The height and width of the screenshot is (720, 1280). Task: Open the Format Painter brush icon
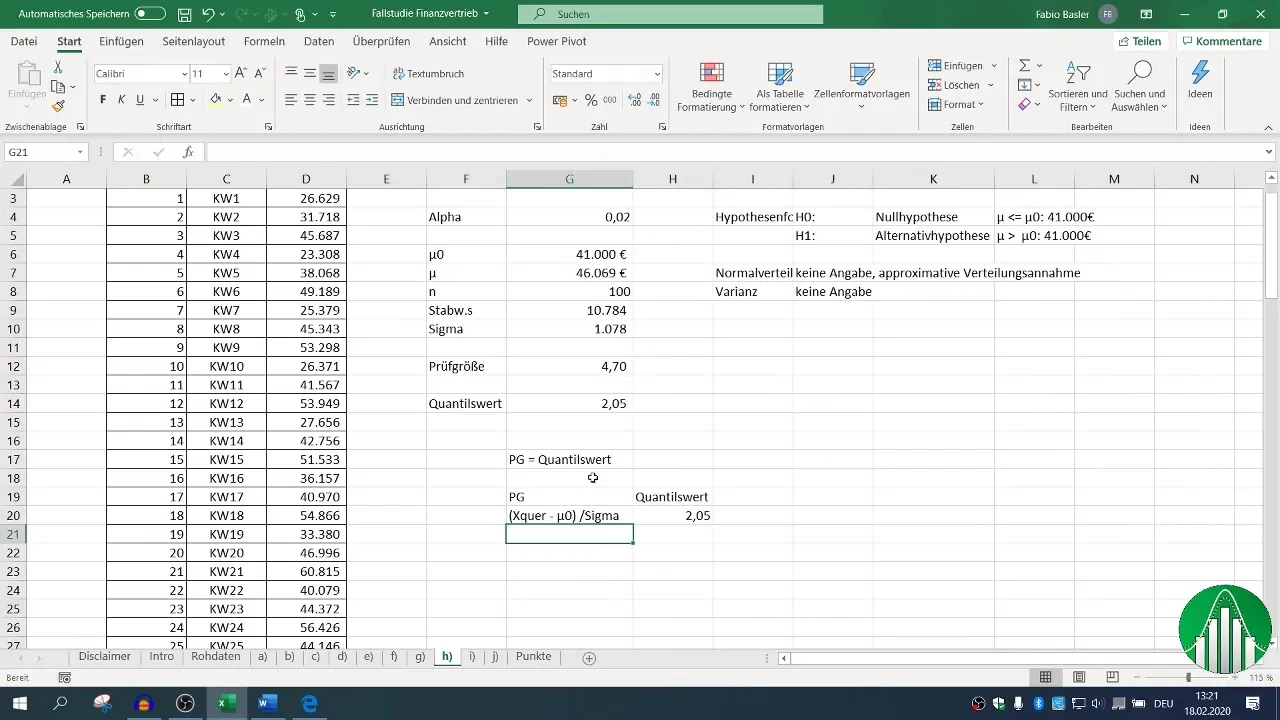pyautogui.click(x=58, y=106)
